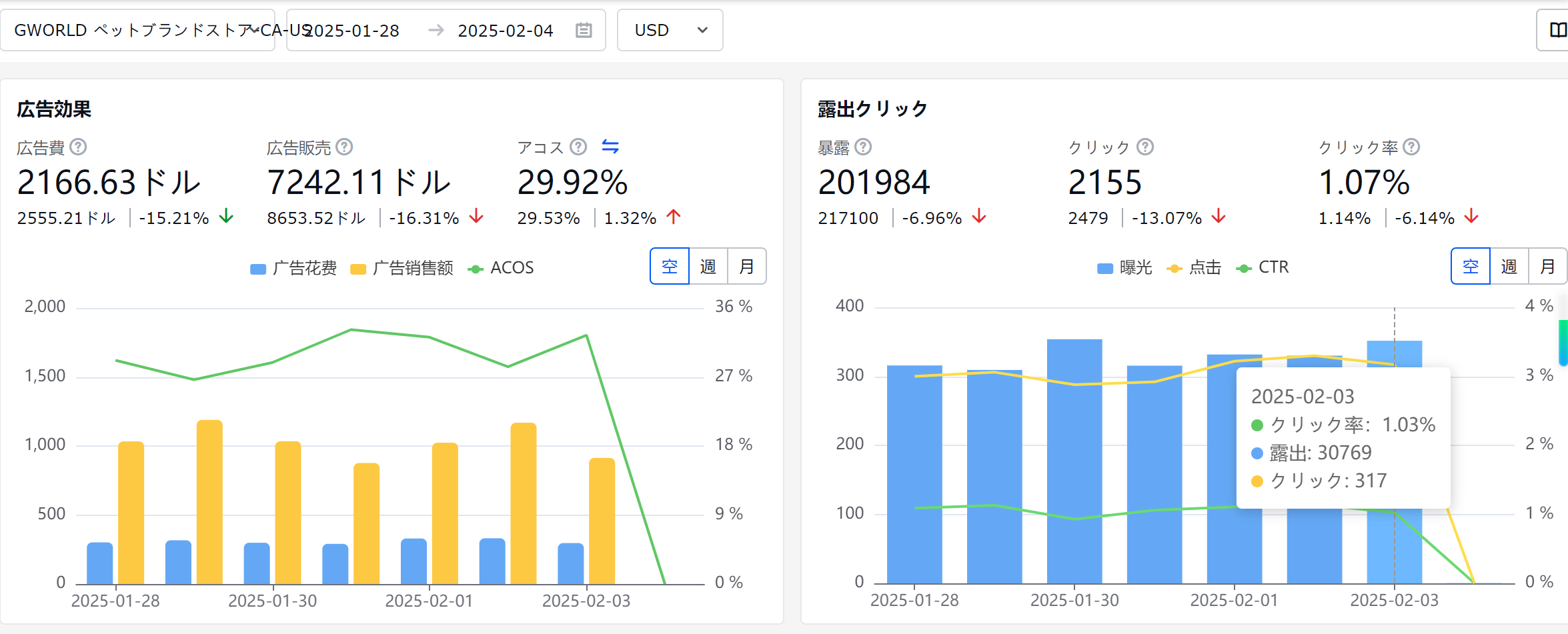This screenshot has width=1568, height=634.
Task: Show help for アコス metric
Action: [578, 147]
